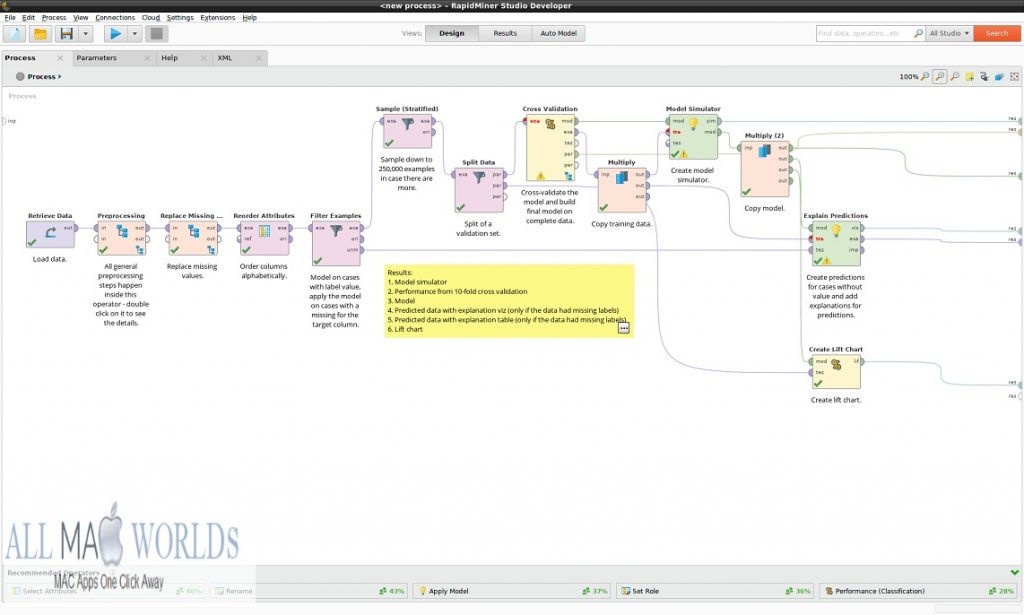Open the subprocess icon on Cross Validation
The image size is (1024, 615).
tap(569, 176)
